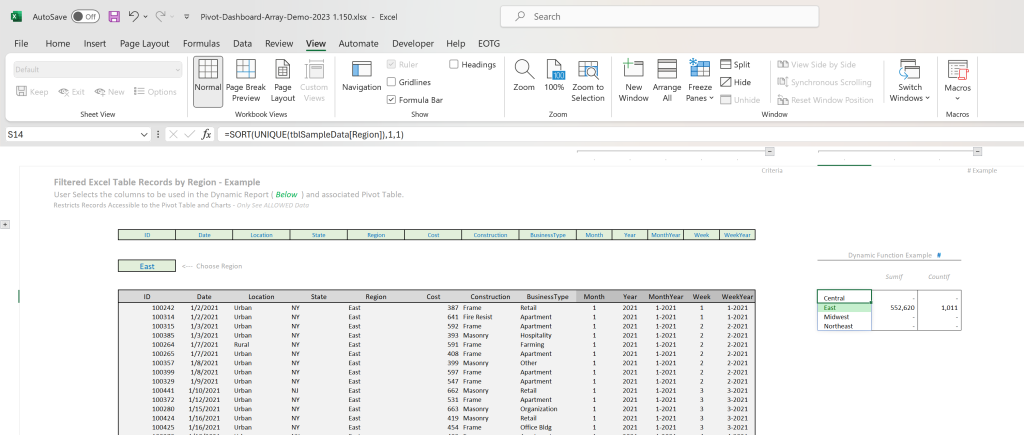Switch to the Home tab
This screenshot has height=435, width=1024.
(x=57, y=44)
